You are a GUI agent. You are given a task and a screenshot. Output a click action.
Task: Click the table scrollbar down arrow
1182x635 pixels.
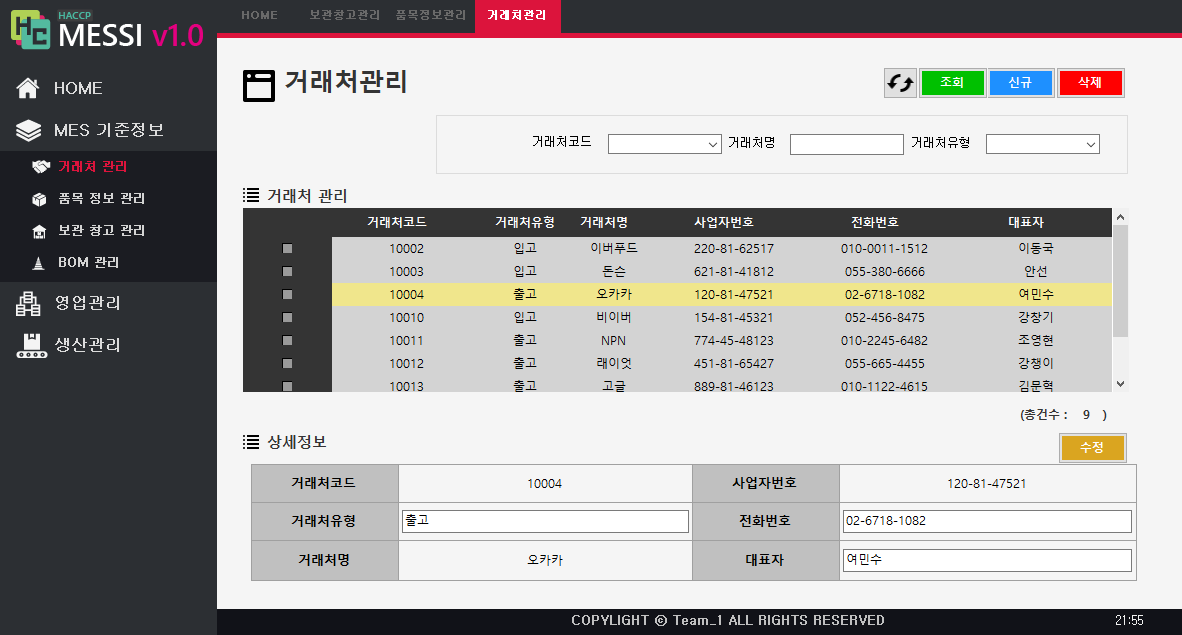tap(1120, 384)
